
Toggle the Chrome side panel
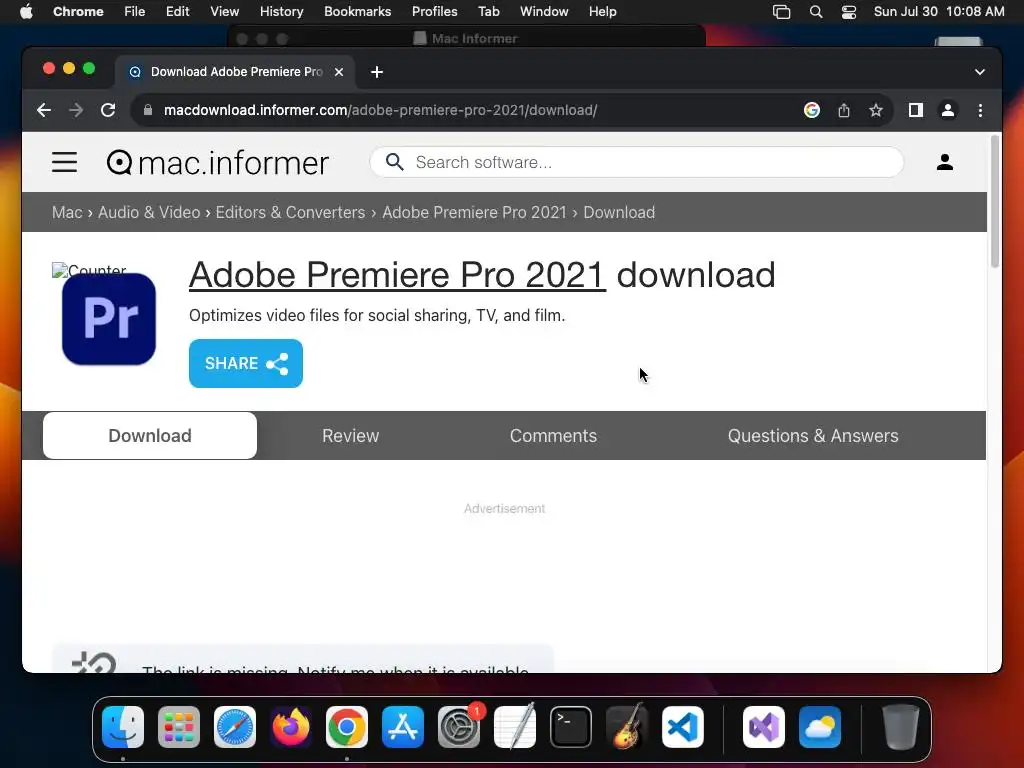pos(916,110)
